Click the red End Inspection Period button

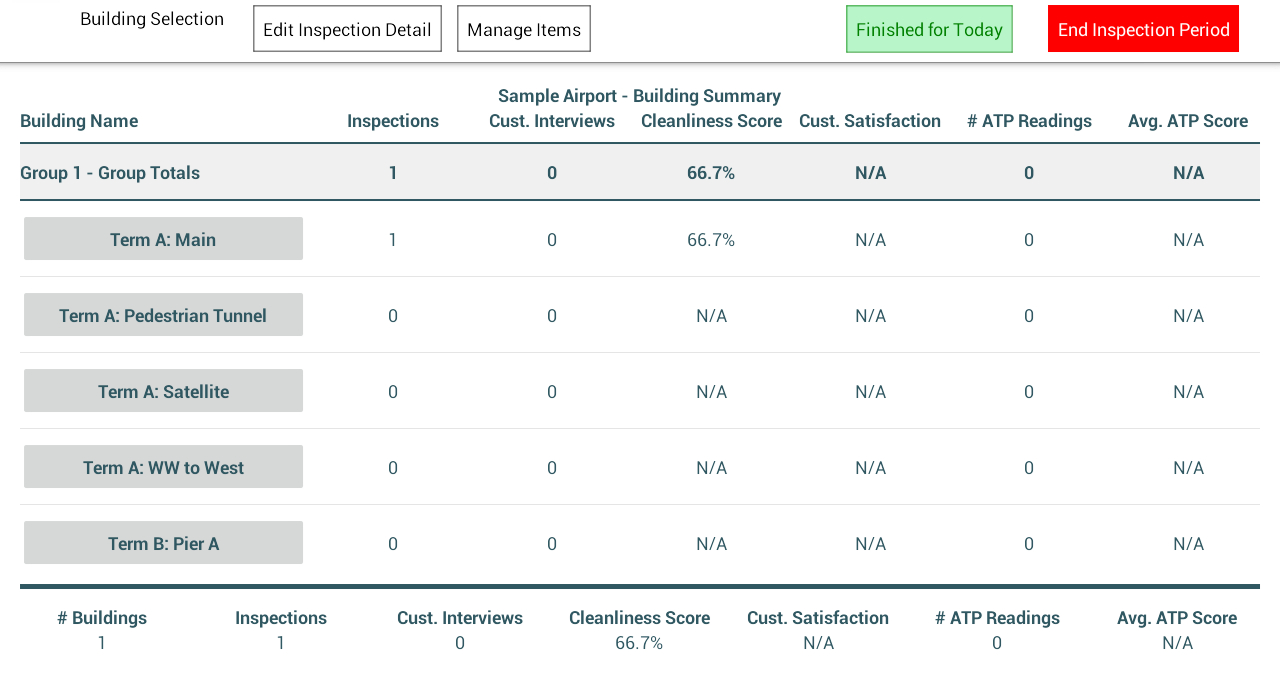(x=1143, y=29)
